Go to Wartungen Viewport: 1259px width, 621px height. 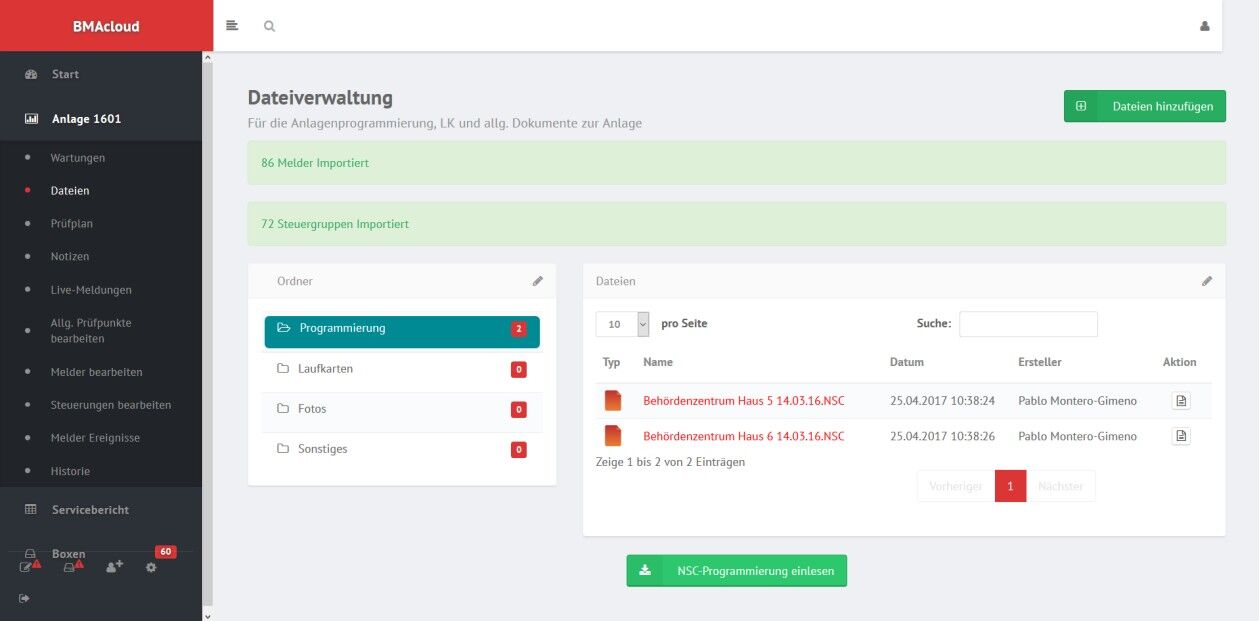(x=78, y=158)
